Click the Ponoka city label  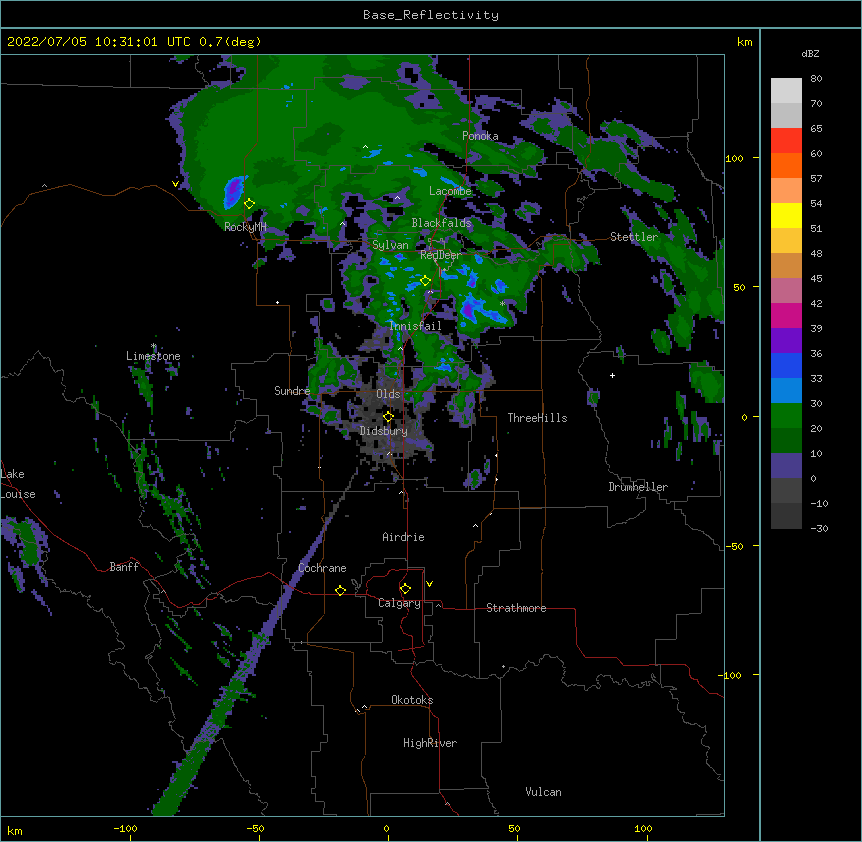pyautogui.click(x=480, y=136)
